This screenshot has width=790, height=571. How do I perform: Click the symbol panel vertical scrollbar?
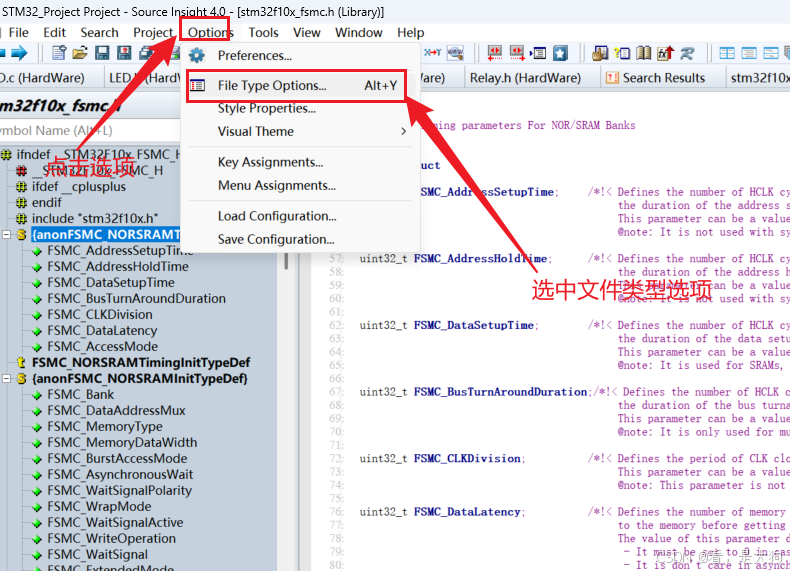[x=286, y=261]
